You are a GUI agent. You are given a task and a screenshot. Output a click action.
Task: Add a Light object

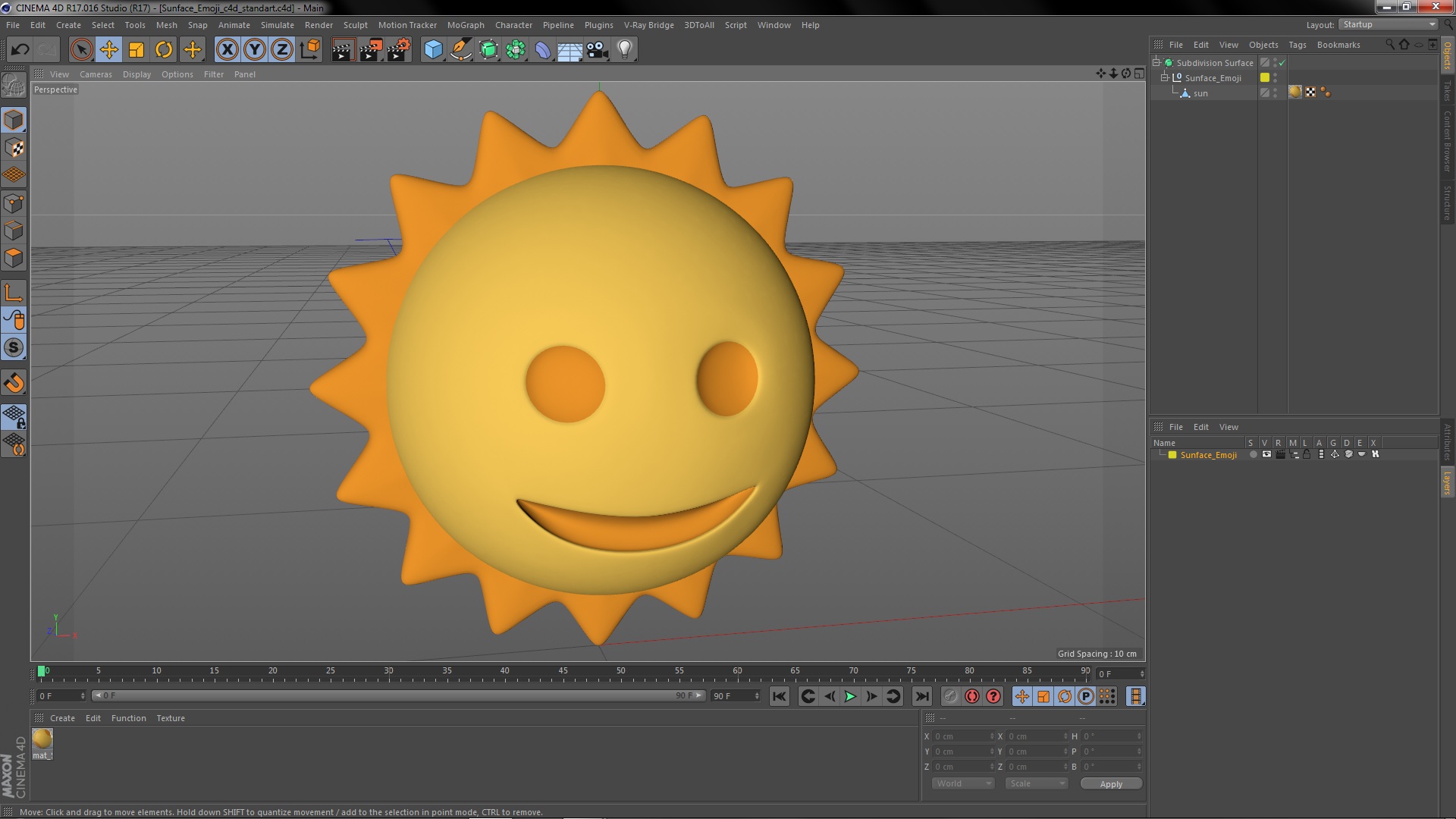pyautogui.click(x=625, y=50)
